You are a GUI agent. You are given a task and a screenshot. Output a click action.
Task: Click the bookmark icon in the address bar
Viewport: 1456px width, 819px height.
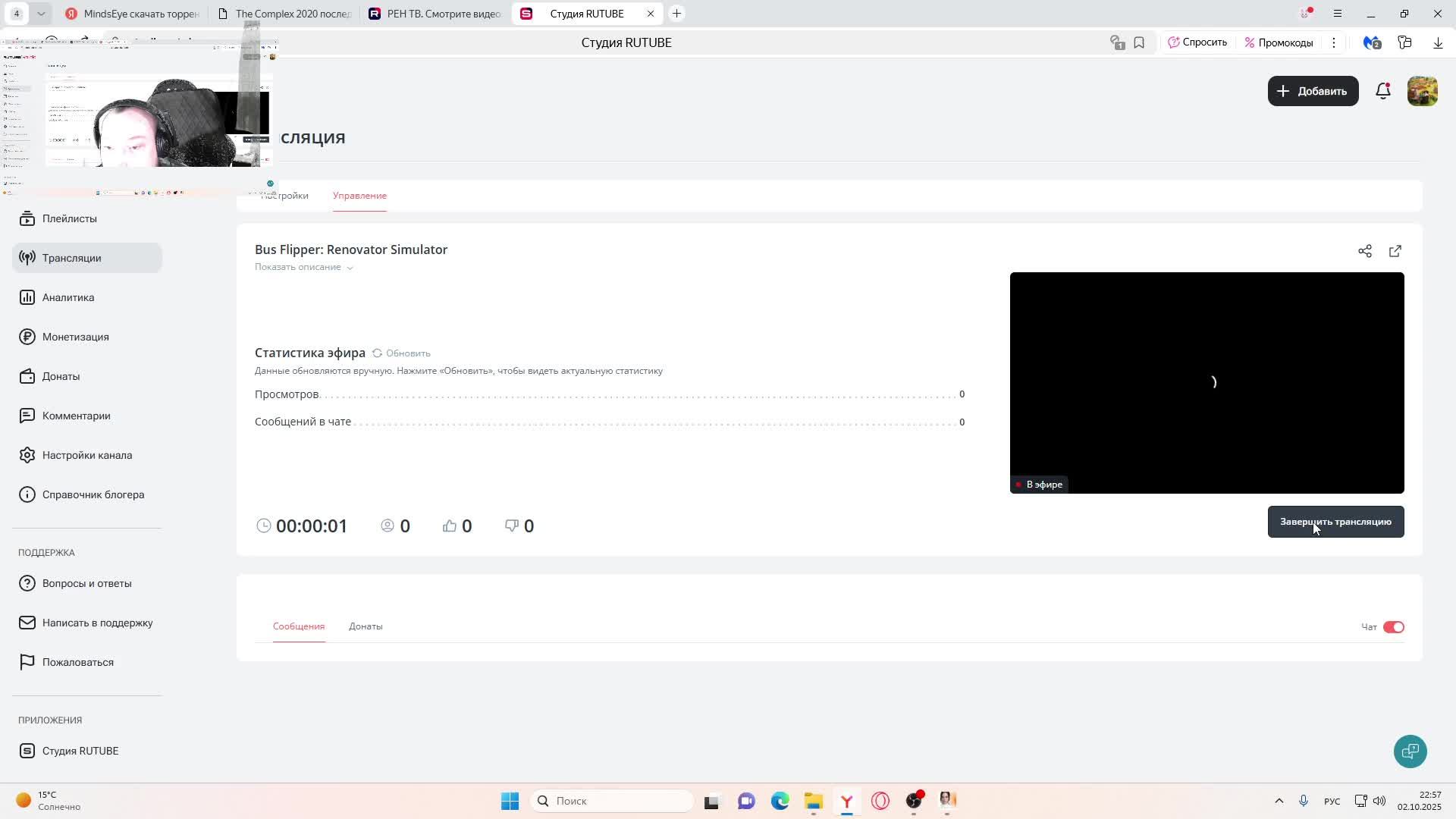1139,42
